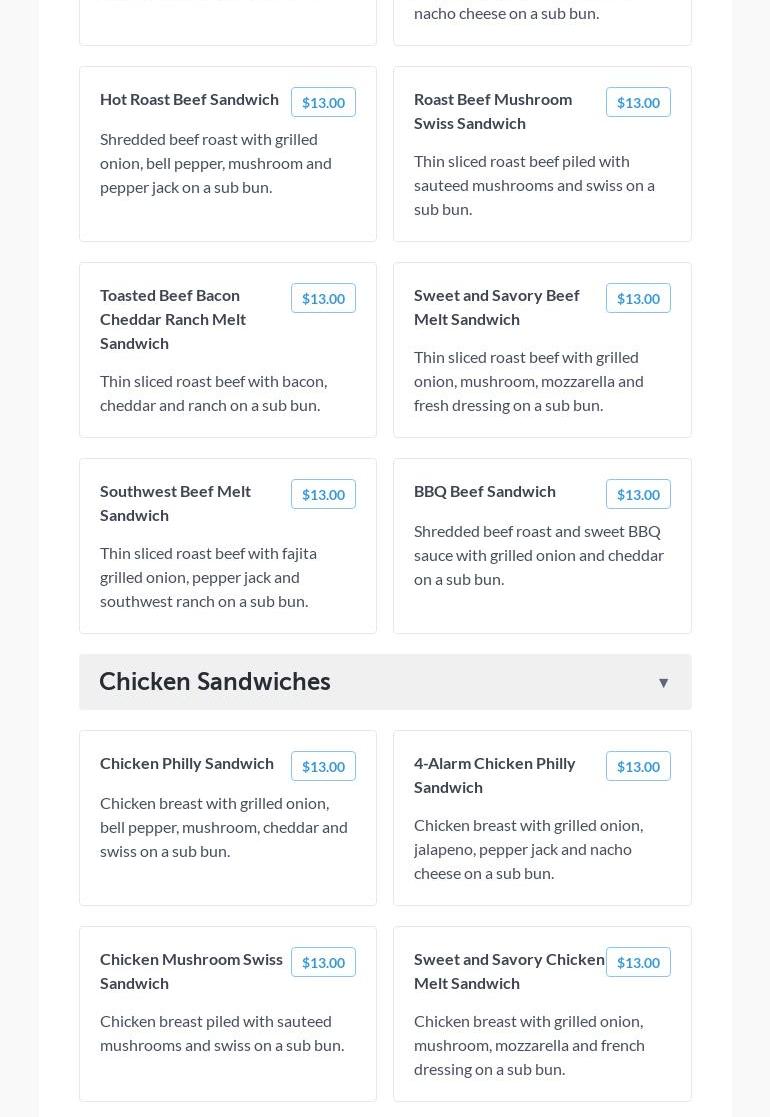Open the BBQ Beef Sandwich item title
This screenshot has height=1117, width=770.
[485, 491]
